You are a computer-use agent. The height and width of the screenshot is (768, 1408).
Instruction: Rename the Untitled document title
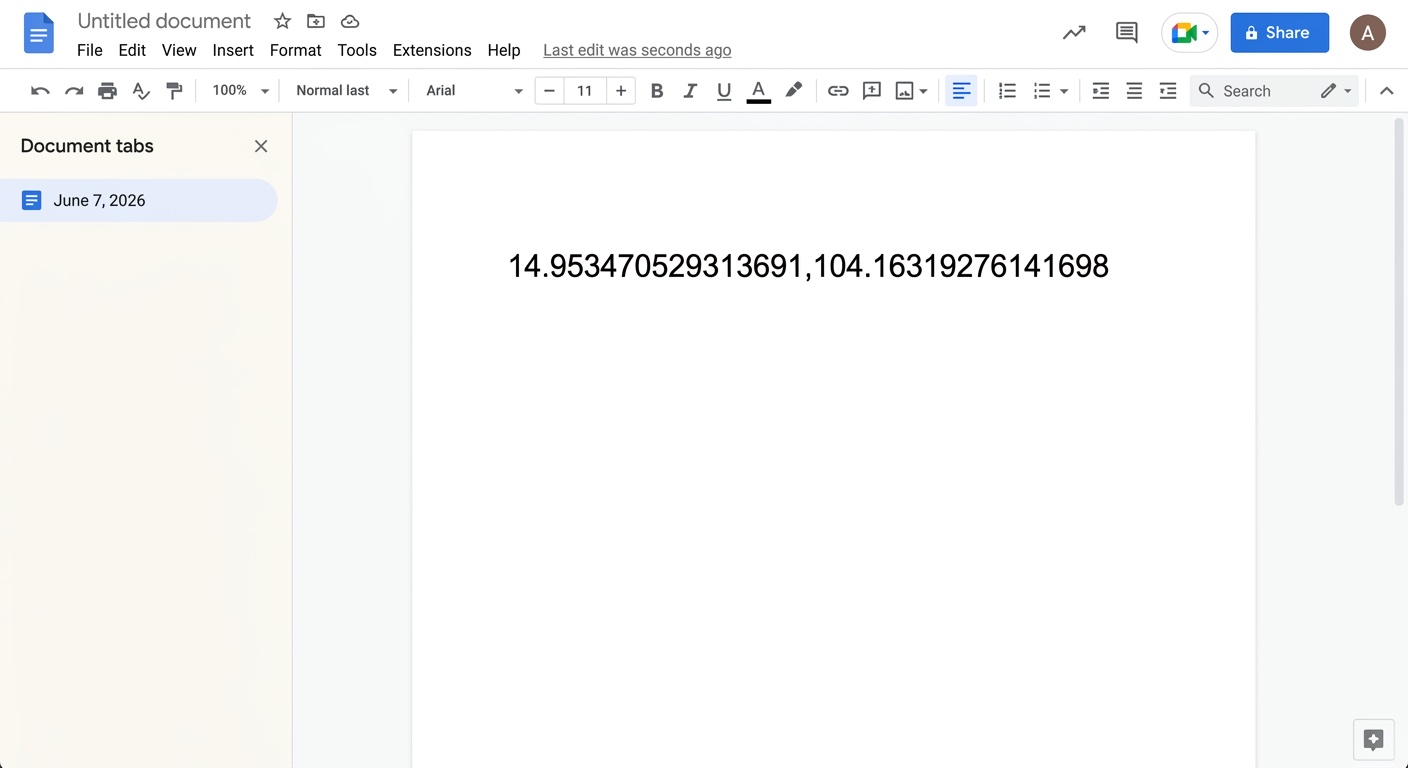[x=164, y=21]
